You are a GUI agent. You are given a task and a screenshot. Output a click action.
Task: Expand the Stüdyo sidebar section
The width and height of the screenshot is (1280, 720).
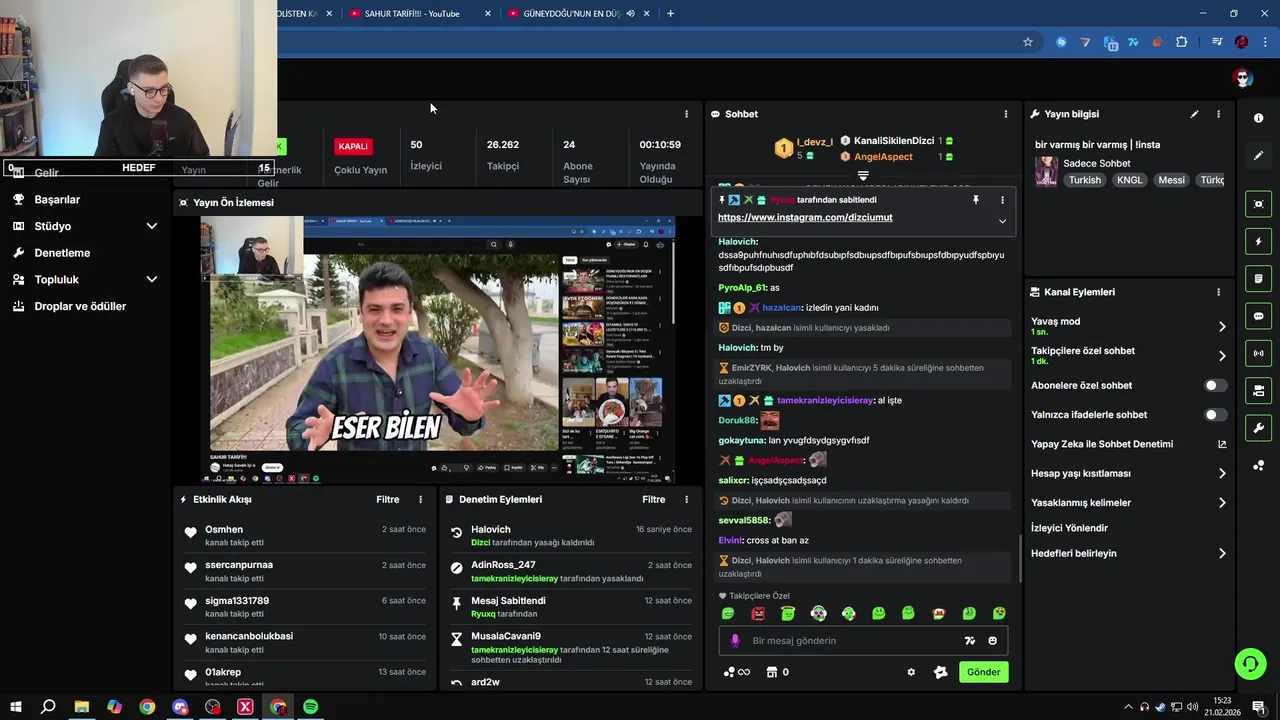[152, 226]
